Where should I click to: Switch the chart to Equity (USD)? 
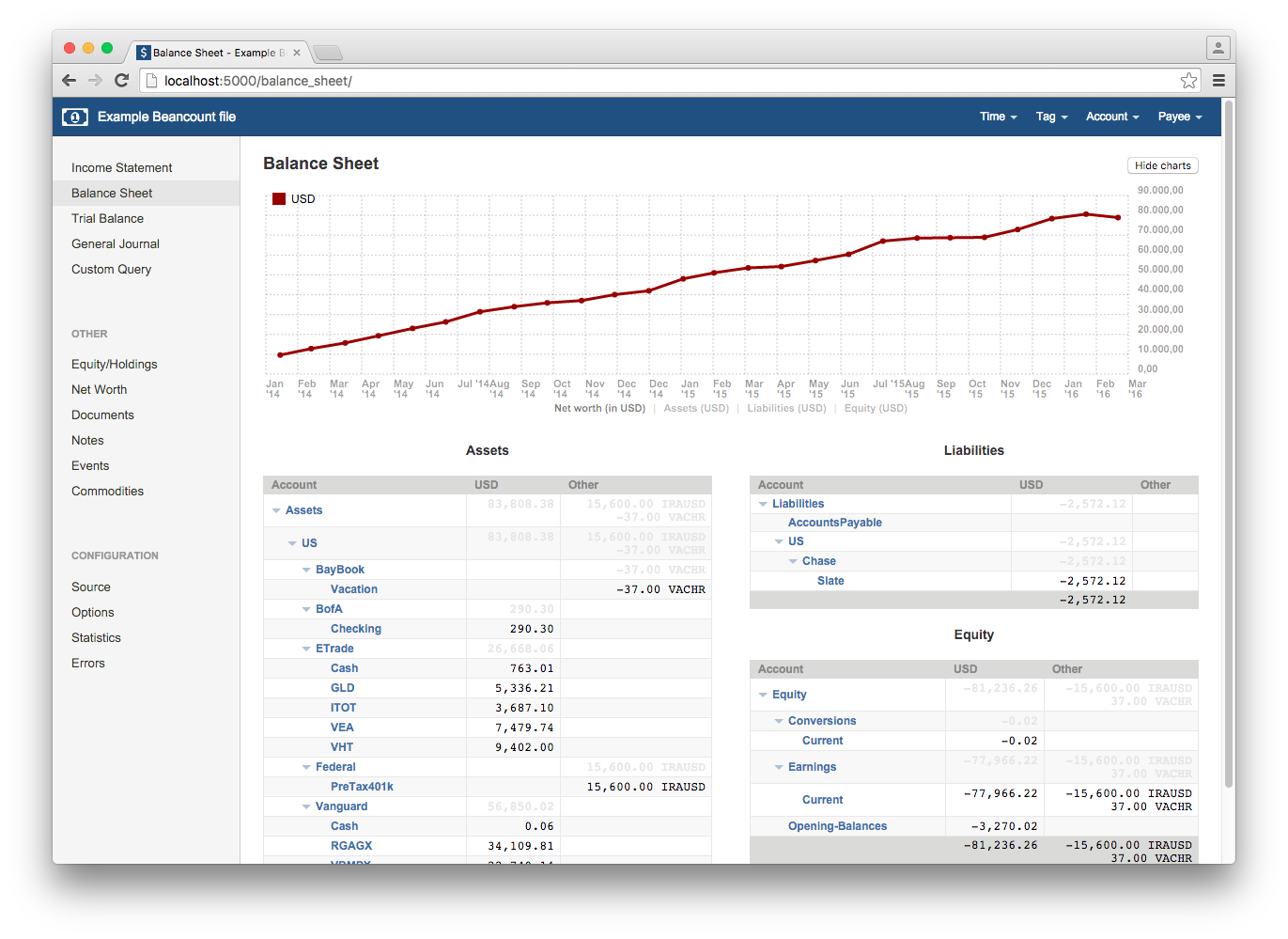875,408
